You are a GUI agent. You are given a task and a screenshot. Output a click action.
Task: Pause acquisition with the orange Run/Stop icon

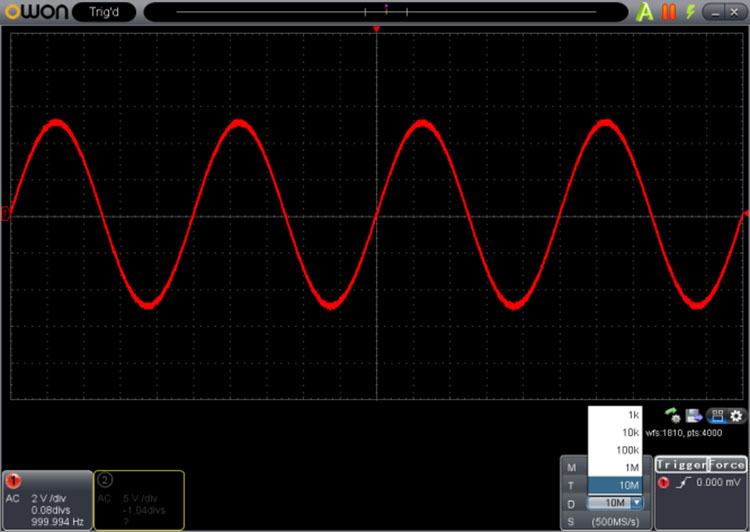668,11
